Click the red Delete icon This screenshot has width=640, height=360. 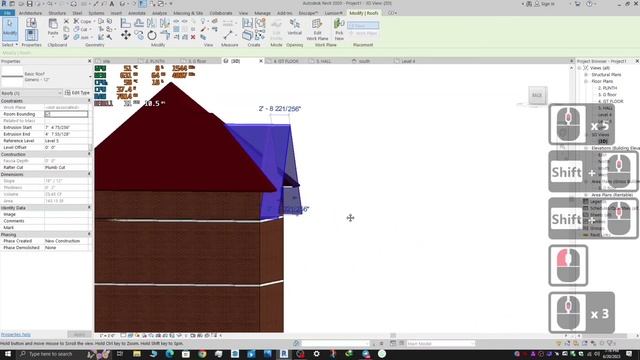[x=193, y=37]
